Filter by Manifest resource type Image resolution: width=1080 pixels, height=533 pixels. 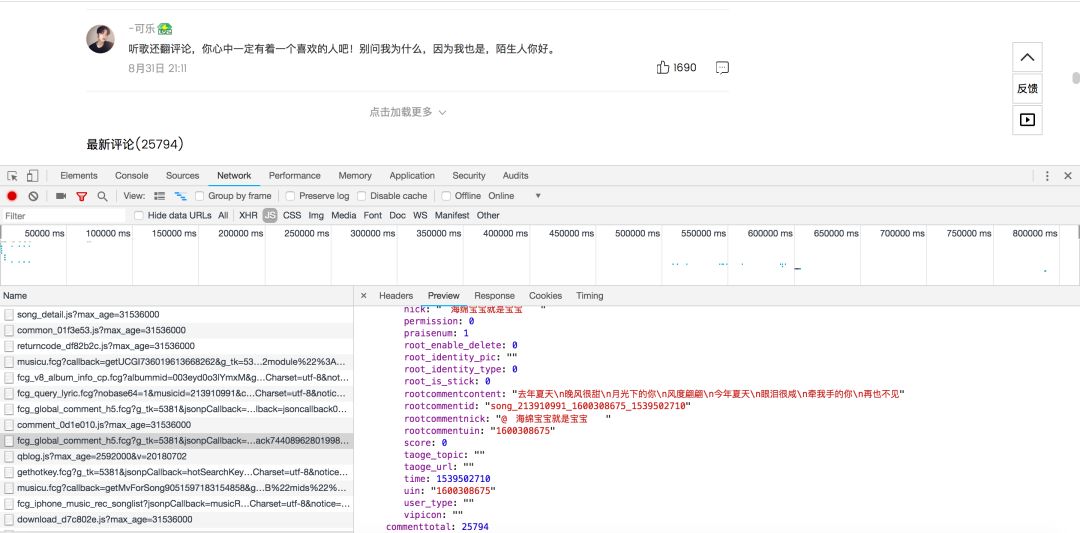click(x=452, y=216)
